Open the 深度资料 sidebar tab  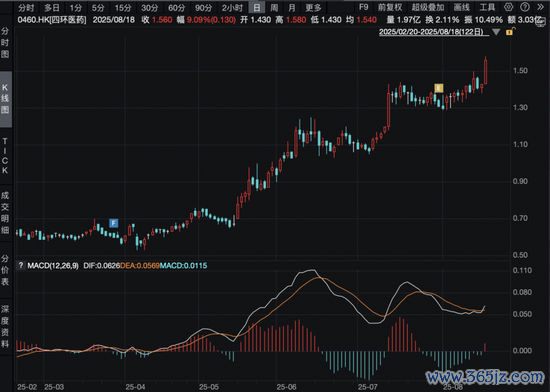5,326
